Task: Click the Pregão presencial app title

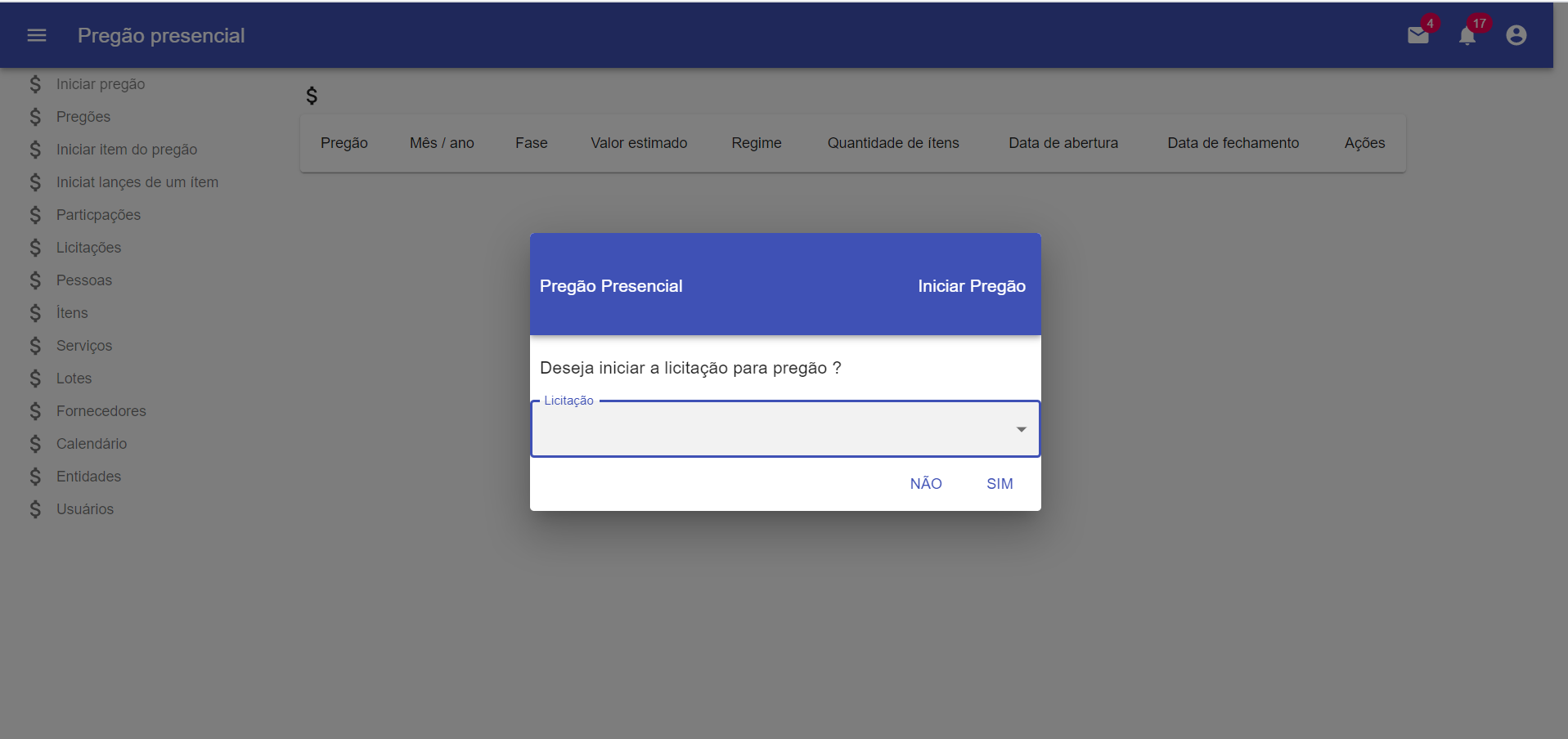Action: (x=161, y=35)
